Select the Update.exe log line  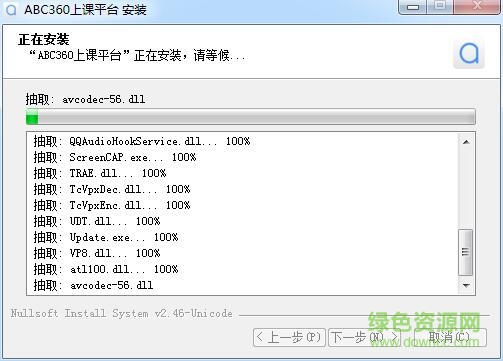click(x=106, y=237)
